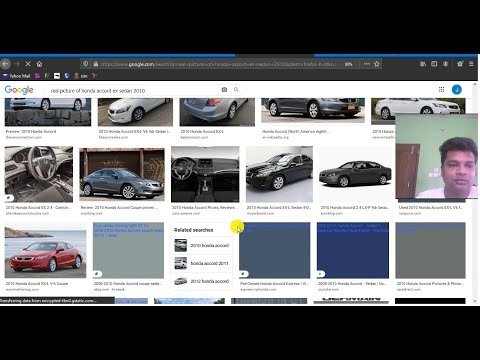The width and height of the screenshot is (480, 360).
Task: Click the extension icon beside hamburger menu
Action: 460,64
